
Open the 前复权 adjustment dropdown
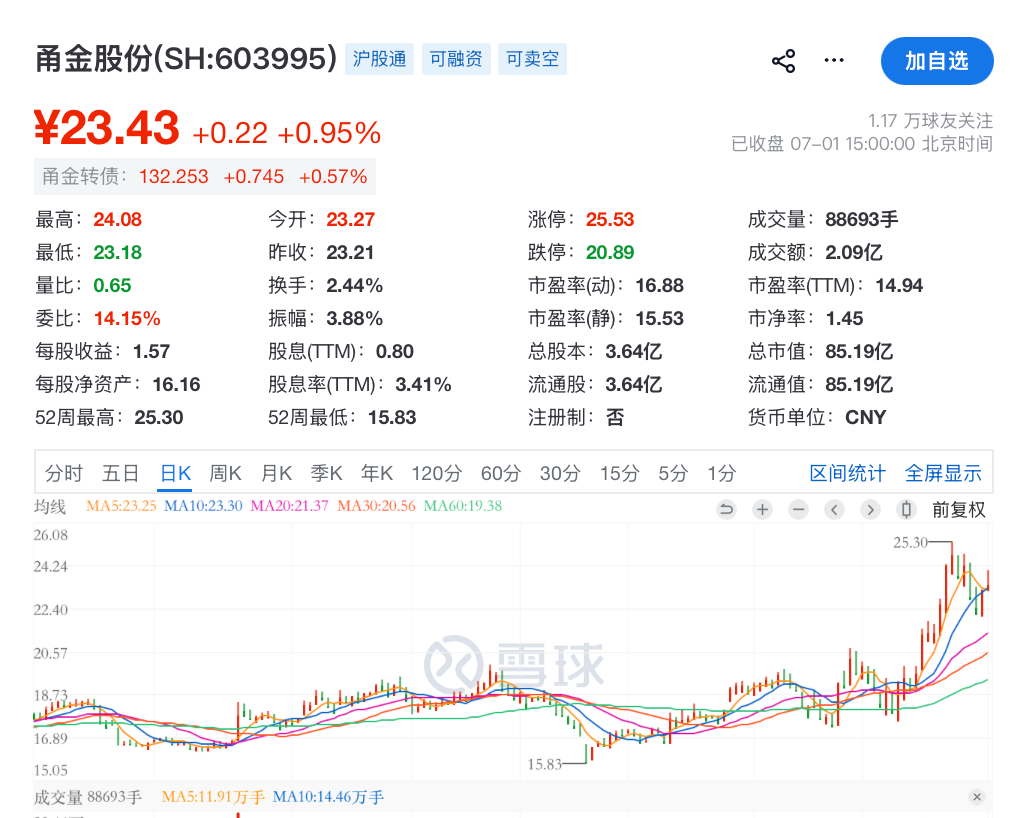point(958,510)
